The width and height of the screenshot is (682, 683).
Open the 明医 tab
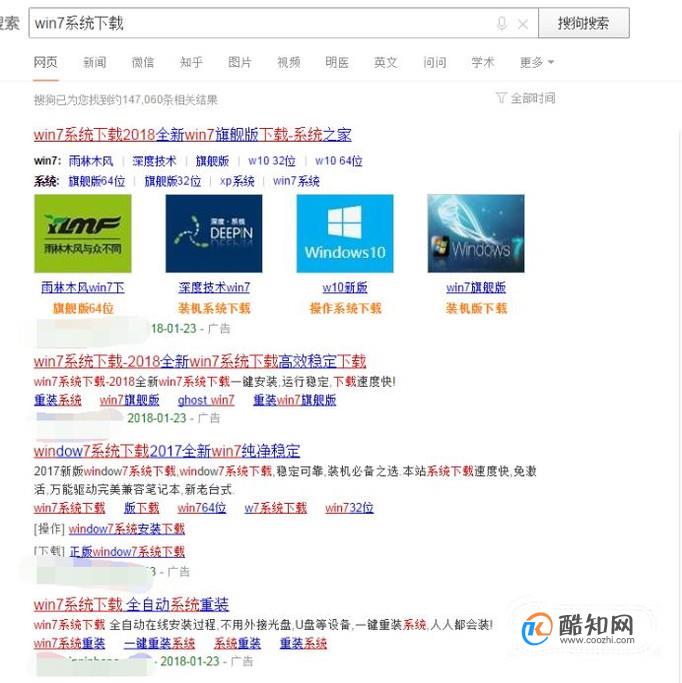337,62
